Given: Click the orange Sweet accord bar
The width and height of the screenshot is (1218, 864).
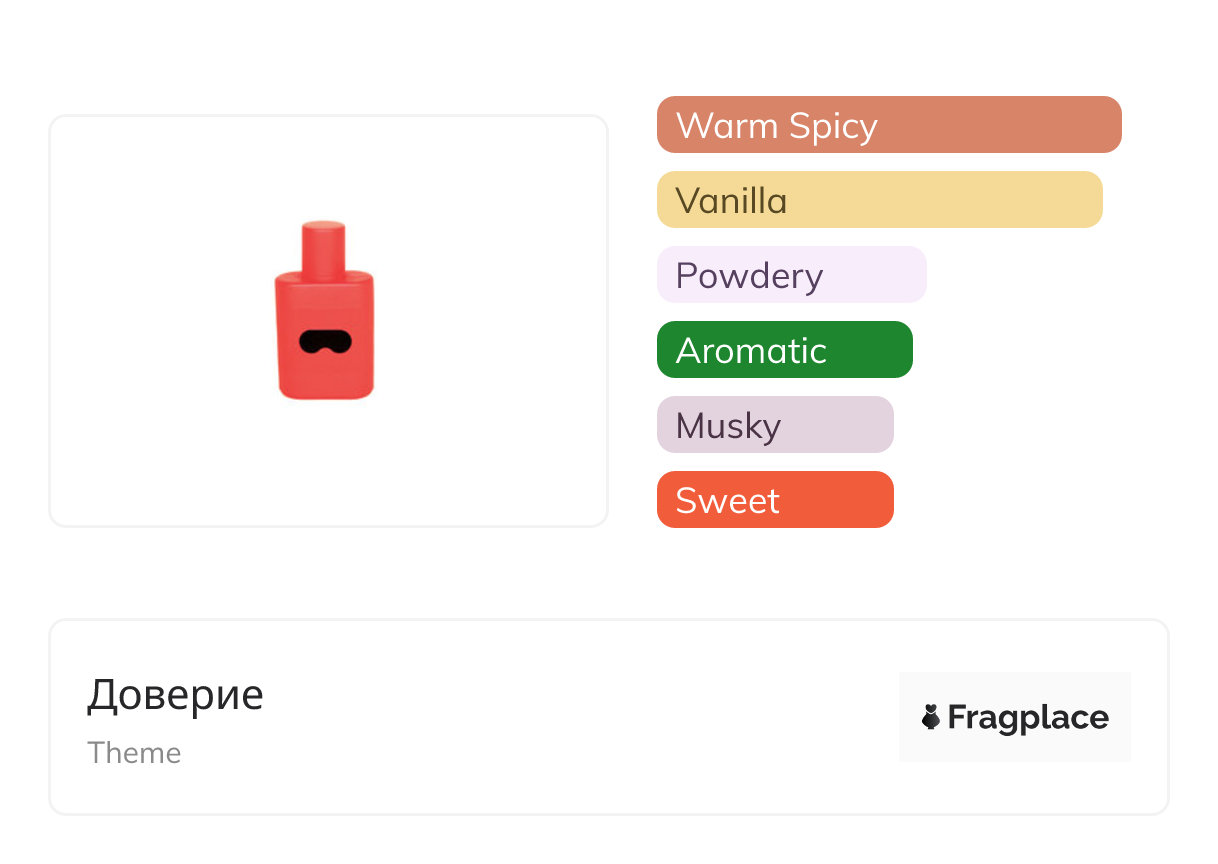Looking at the screenshot, I should coord(774,500).
